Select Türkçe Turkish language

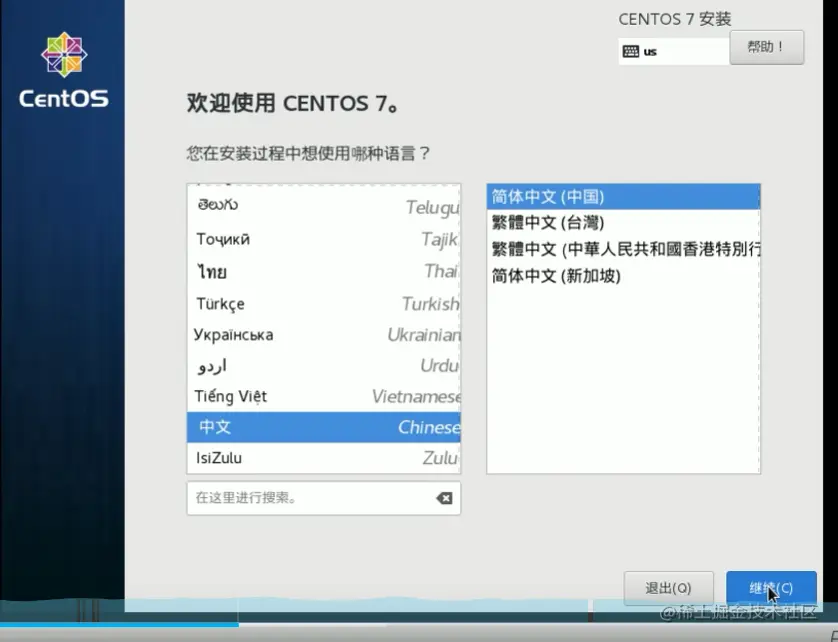323,304
